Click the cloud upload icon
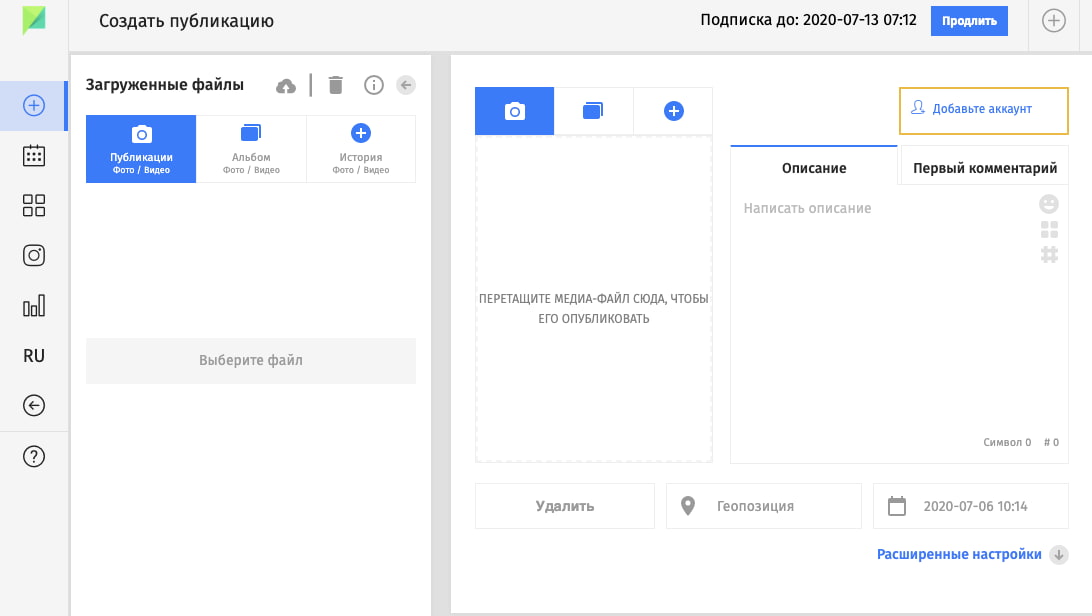Screen dimensions: 1092x616 point(286,86)
